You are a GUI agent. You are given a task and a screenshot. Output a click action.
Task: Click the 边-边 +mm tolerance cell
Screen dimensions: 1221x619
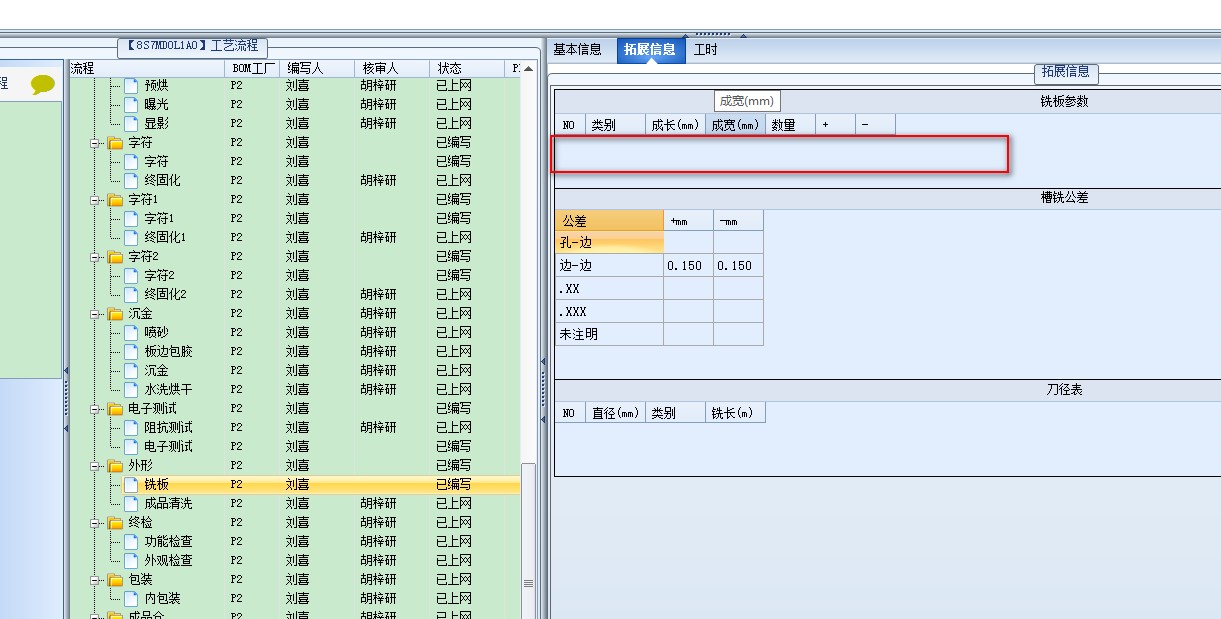688,266
